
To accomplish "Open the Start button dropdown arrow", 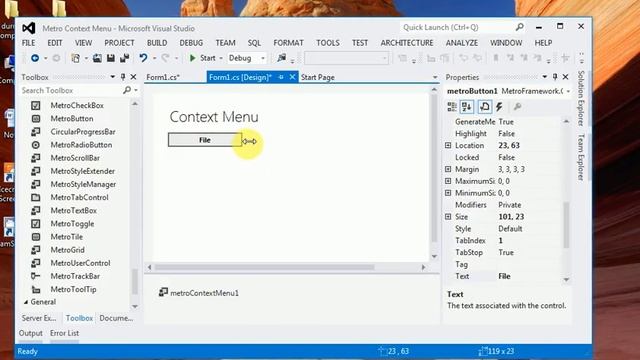I will 220,58.
